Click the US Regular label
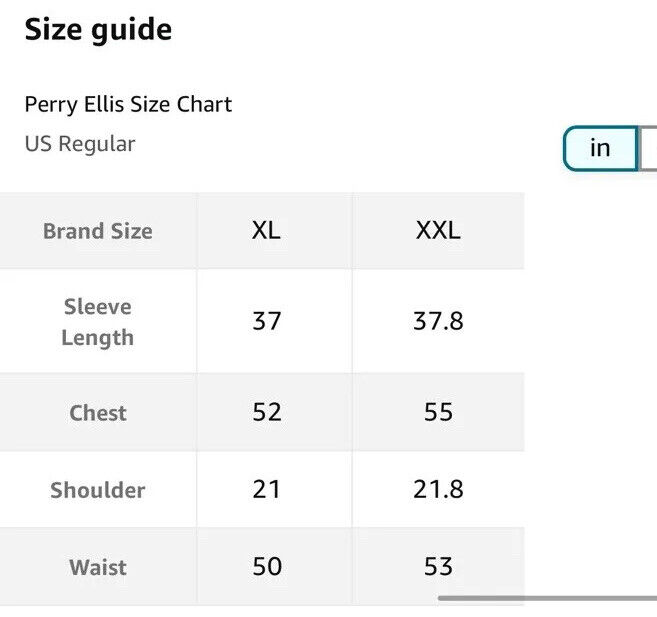The width and height of the screenshot is (657, 617). (80, 144)
